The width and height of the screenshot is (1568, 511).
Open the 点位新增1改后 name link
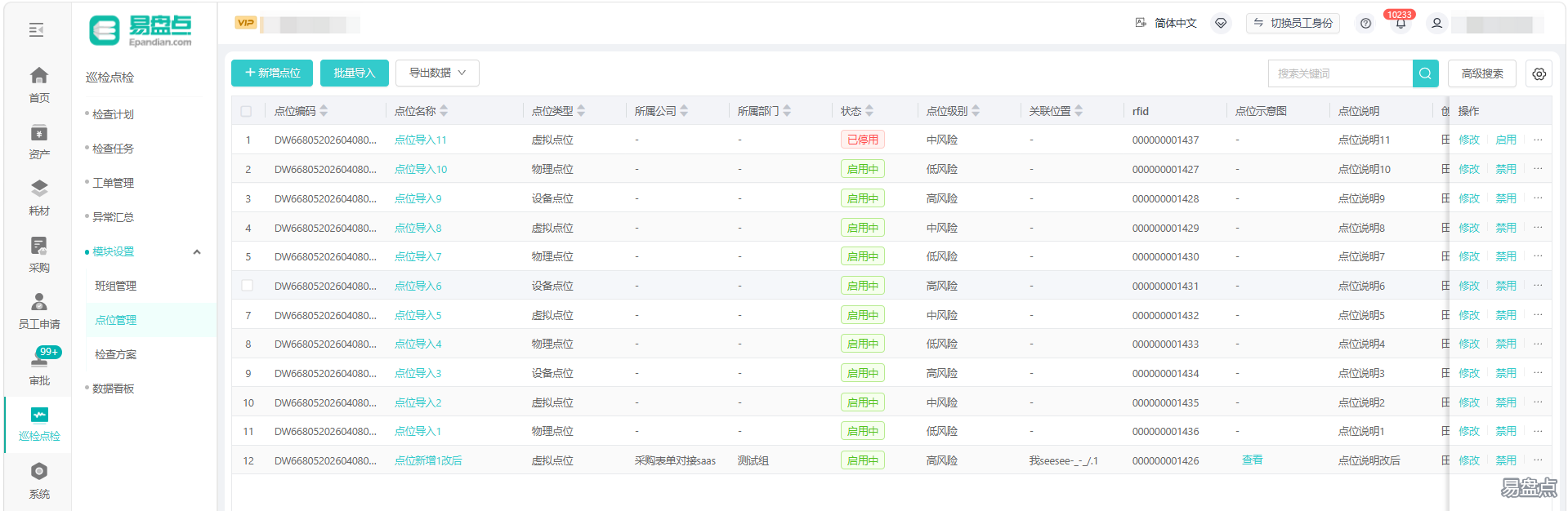click(x=428, y=460)
